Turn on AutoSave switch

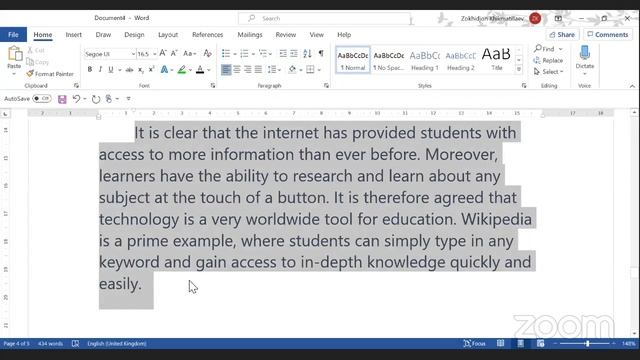tap(42, 99)
